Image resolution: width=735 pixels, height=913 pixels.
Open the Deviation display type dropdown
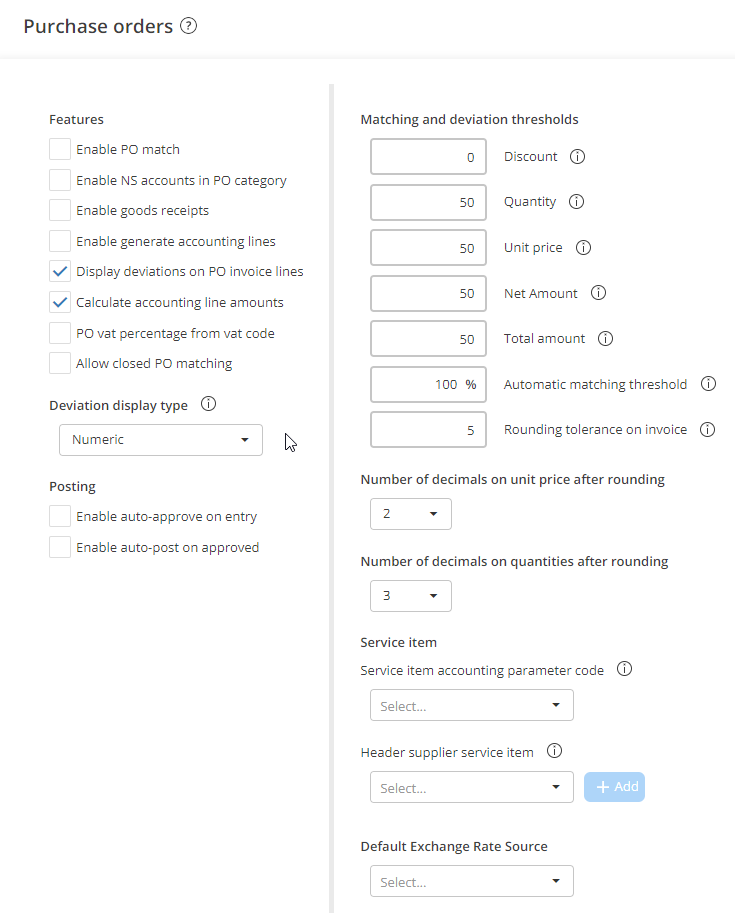tap(160, 440)
